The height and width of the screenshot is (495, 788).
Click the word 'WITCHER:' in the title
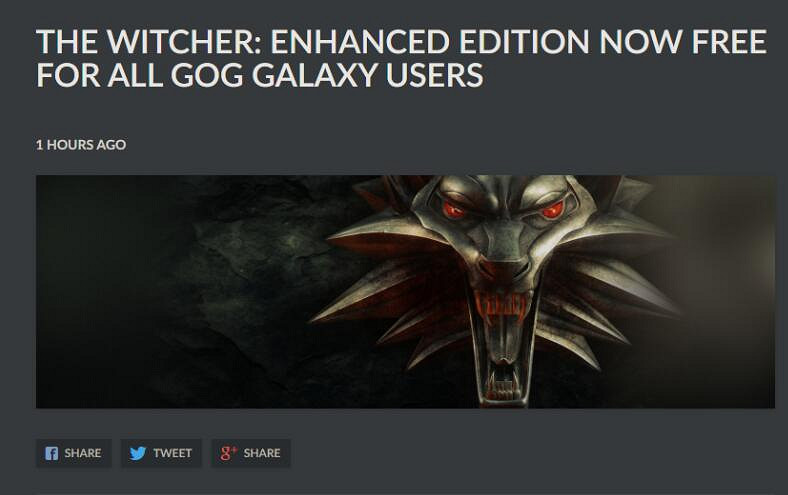182,42
